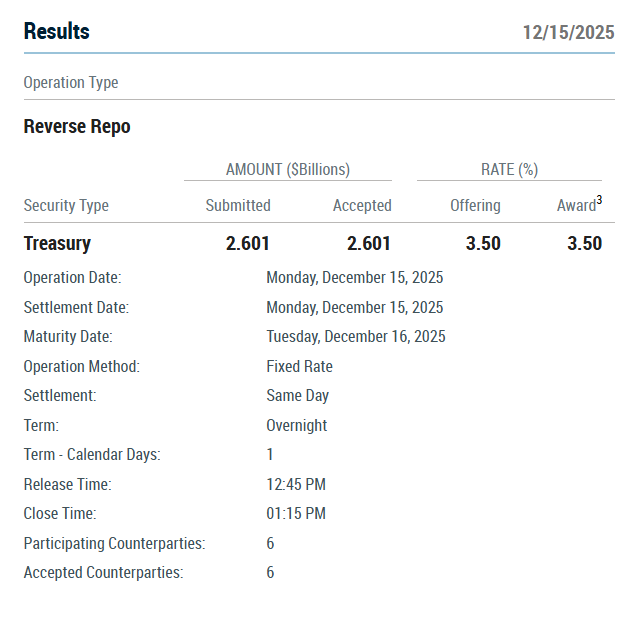Screen dimensions: 633x617
Task: Click the "RATE (%)" column group header
Action: tap(509, 169)
